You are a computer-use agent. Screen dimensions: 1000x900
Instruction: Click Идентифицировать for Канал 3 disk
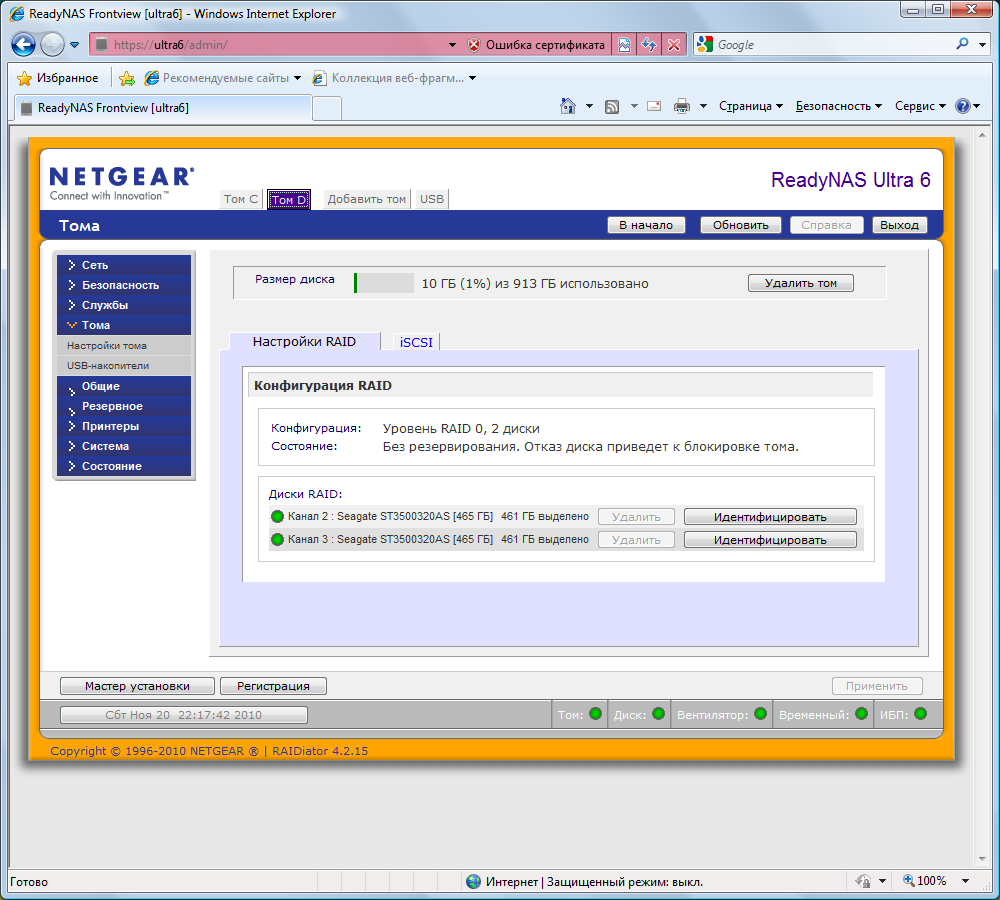[770, 540]
